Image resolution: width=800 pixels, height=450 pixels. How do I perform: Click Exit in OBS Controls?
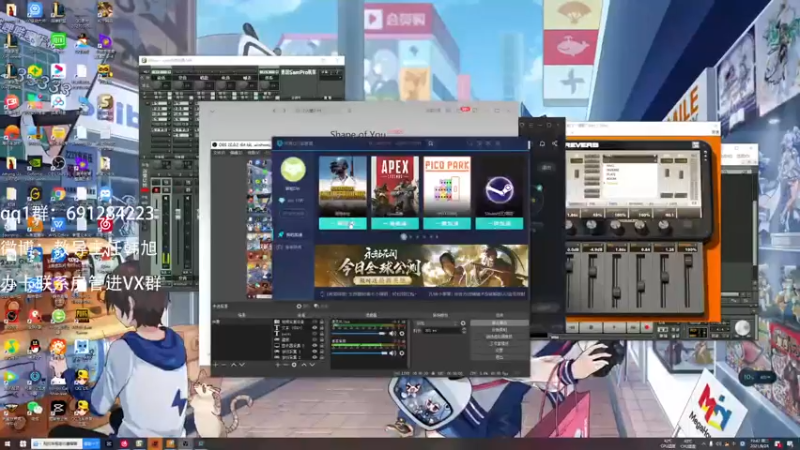pyautogui.click(x=500, y=357)
